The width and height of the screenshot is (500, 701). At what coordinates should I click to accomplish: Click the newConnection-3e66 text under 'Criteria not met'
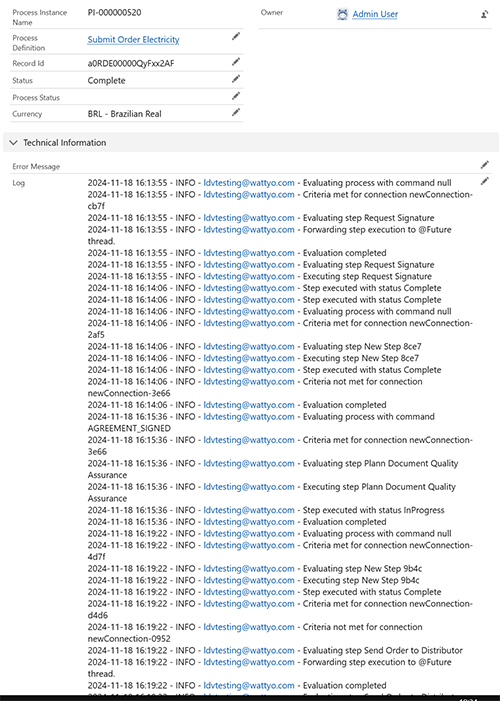click(x=129, y=393)
